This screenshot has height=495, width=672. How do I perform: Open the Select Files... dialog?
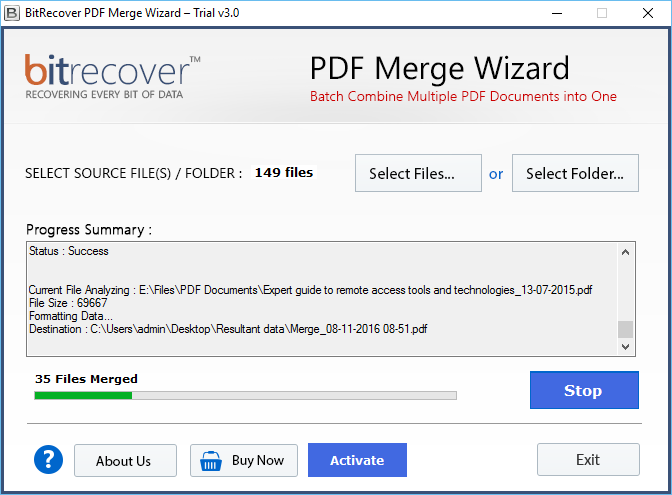(x=418, y=173)
